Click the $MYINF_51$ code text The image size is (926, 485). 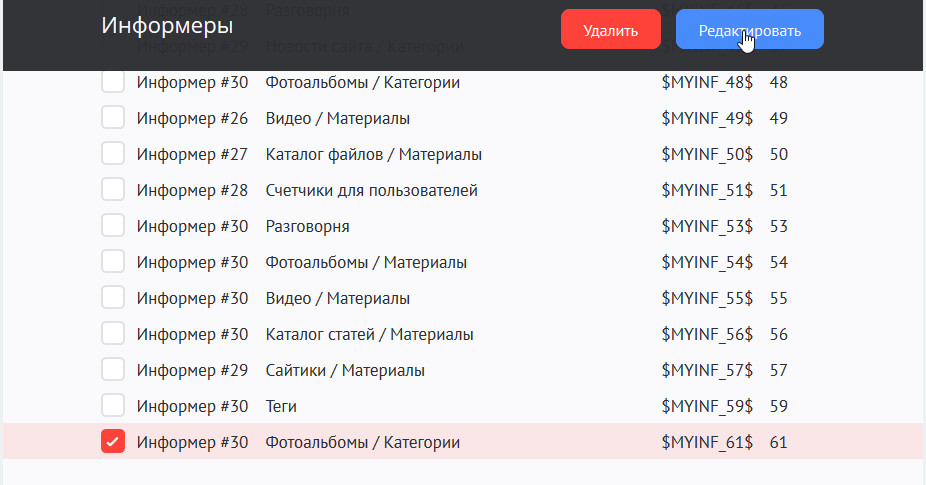coord(707,190)
